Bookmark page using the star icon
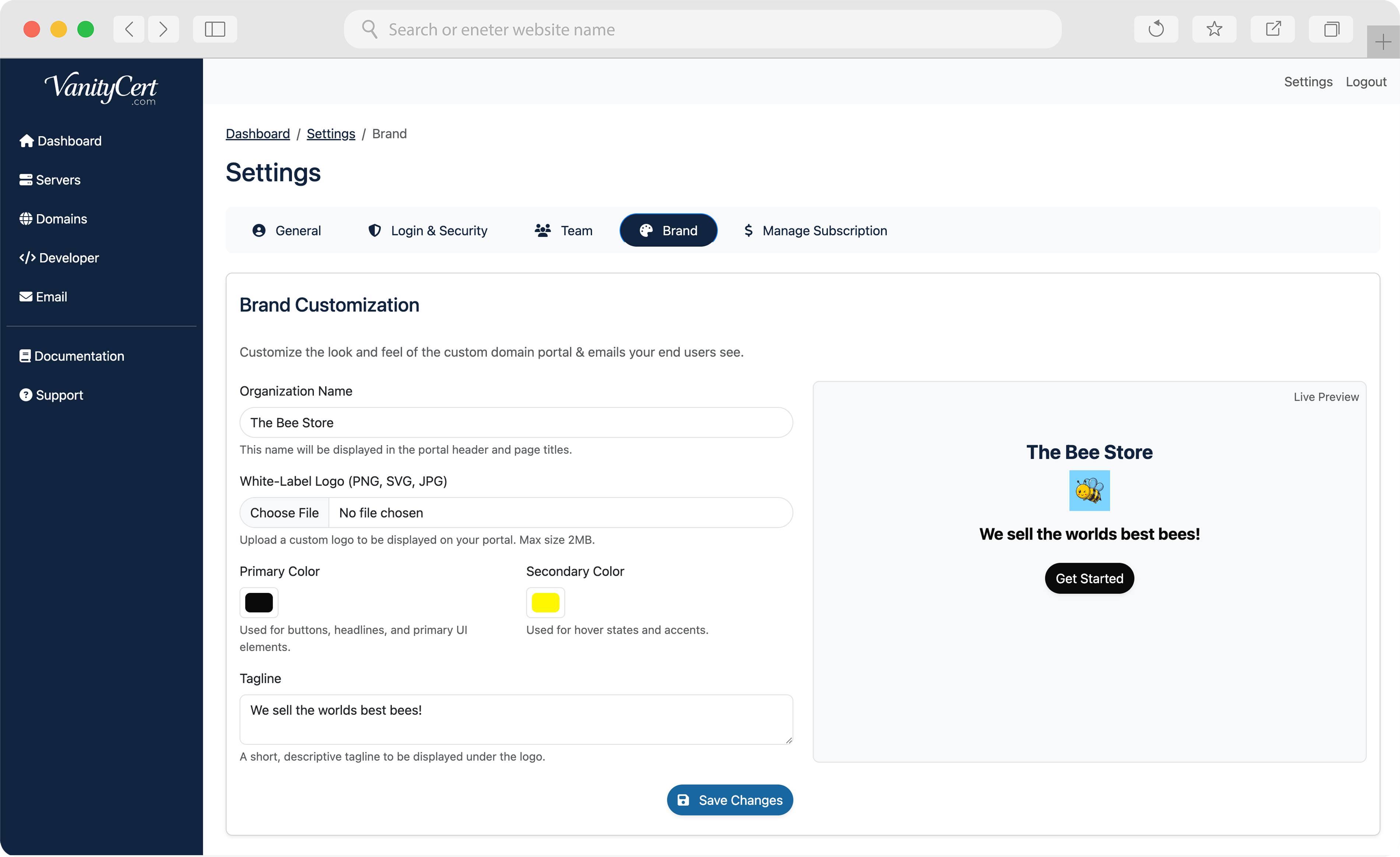This screenshot has height=857, width=1400. [1214, 29]
